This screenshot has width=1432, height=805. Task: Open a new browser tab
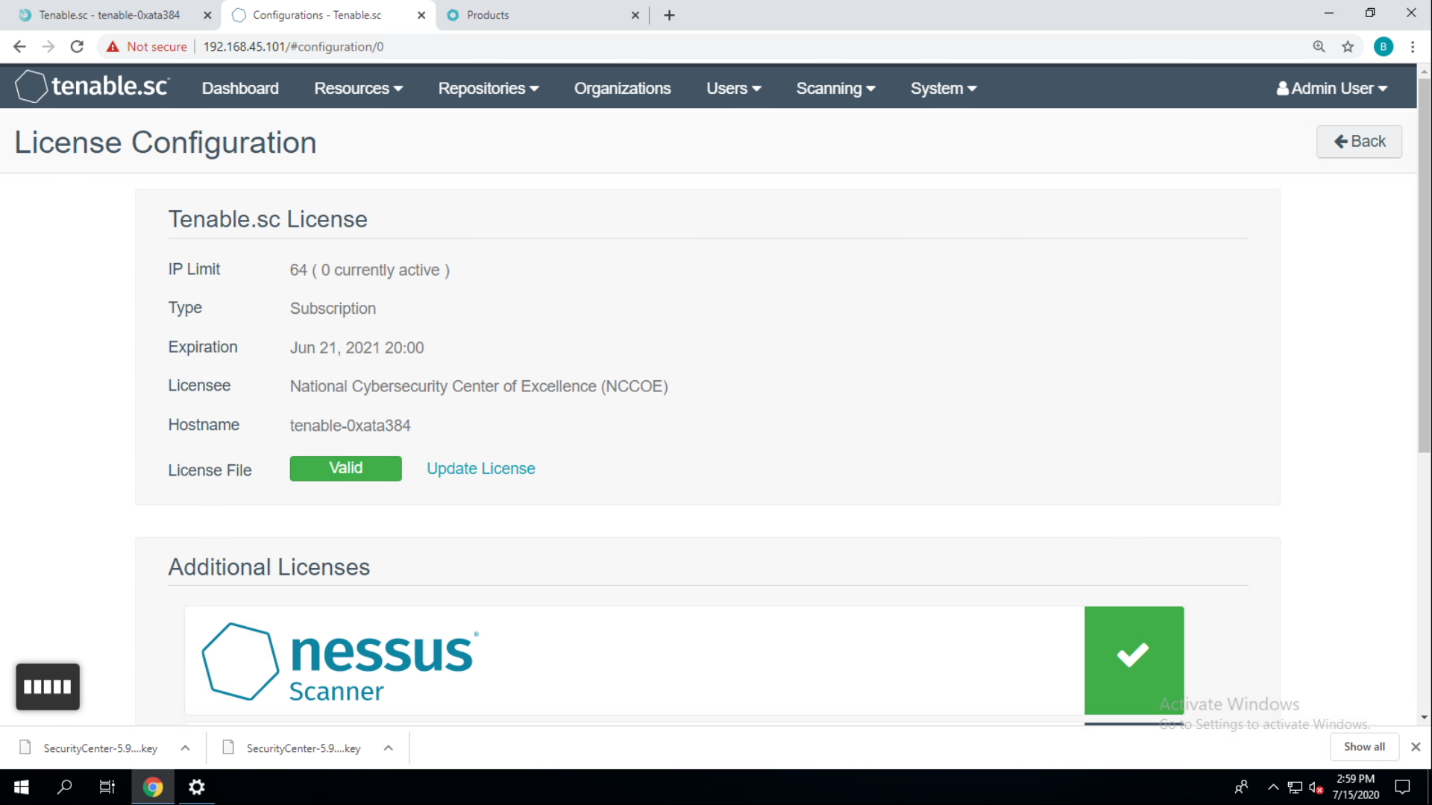[x=669, y=15]
